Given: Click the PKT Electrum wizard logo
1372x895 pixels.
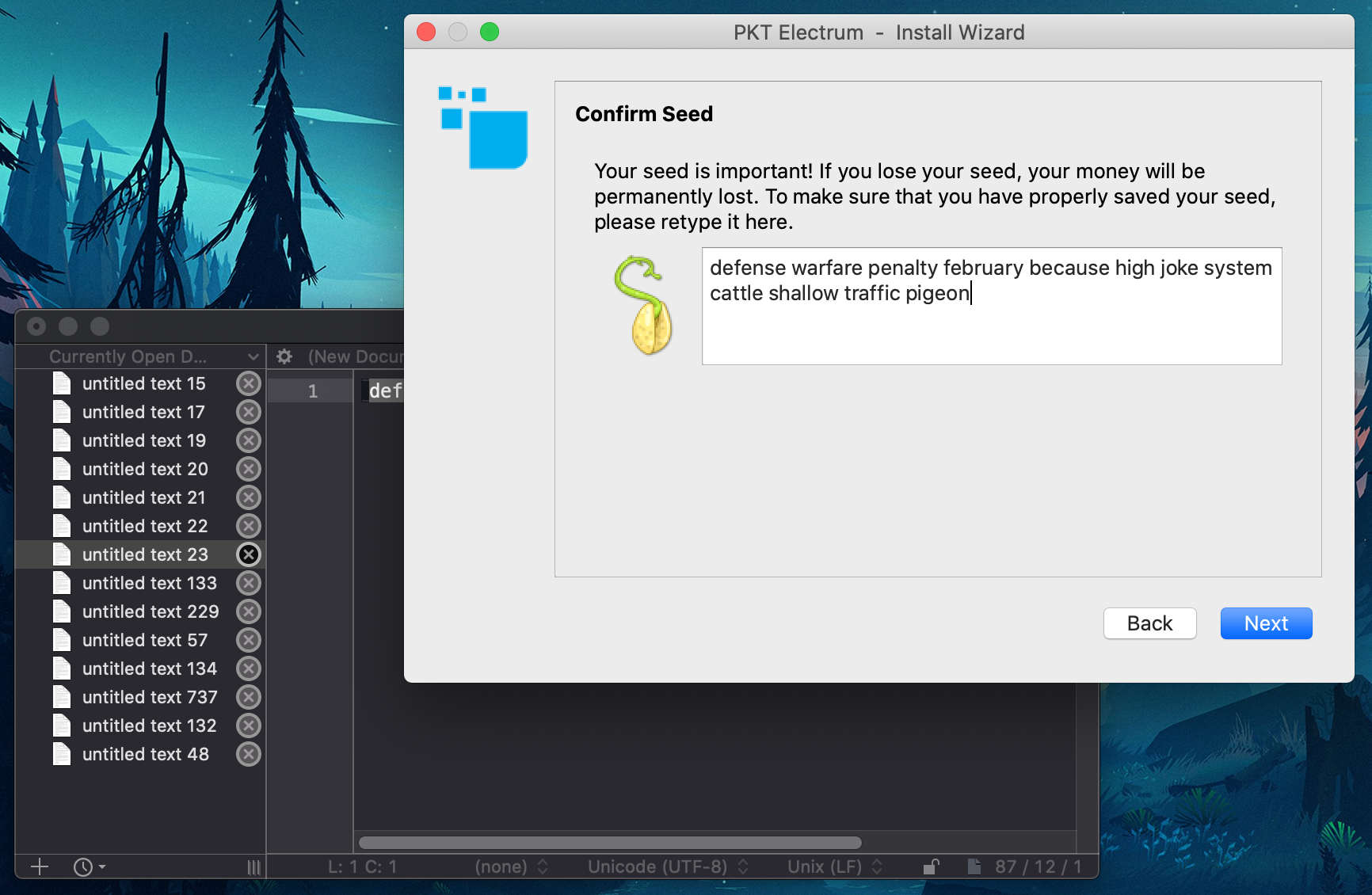Looking at the screenshot, I should pos(482,127).
